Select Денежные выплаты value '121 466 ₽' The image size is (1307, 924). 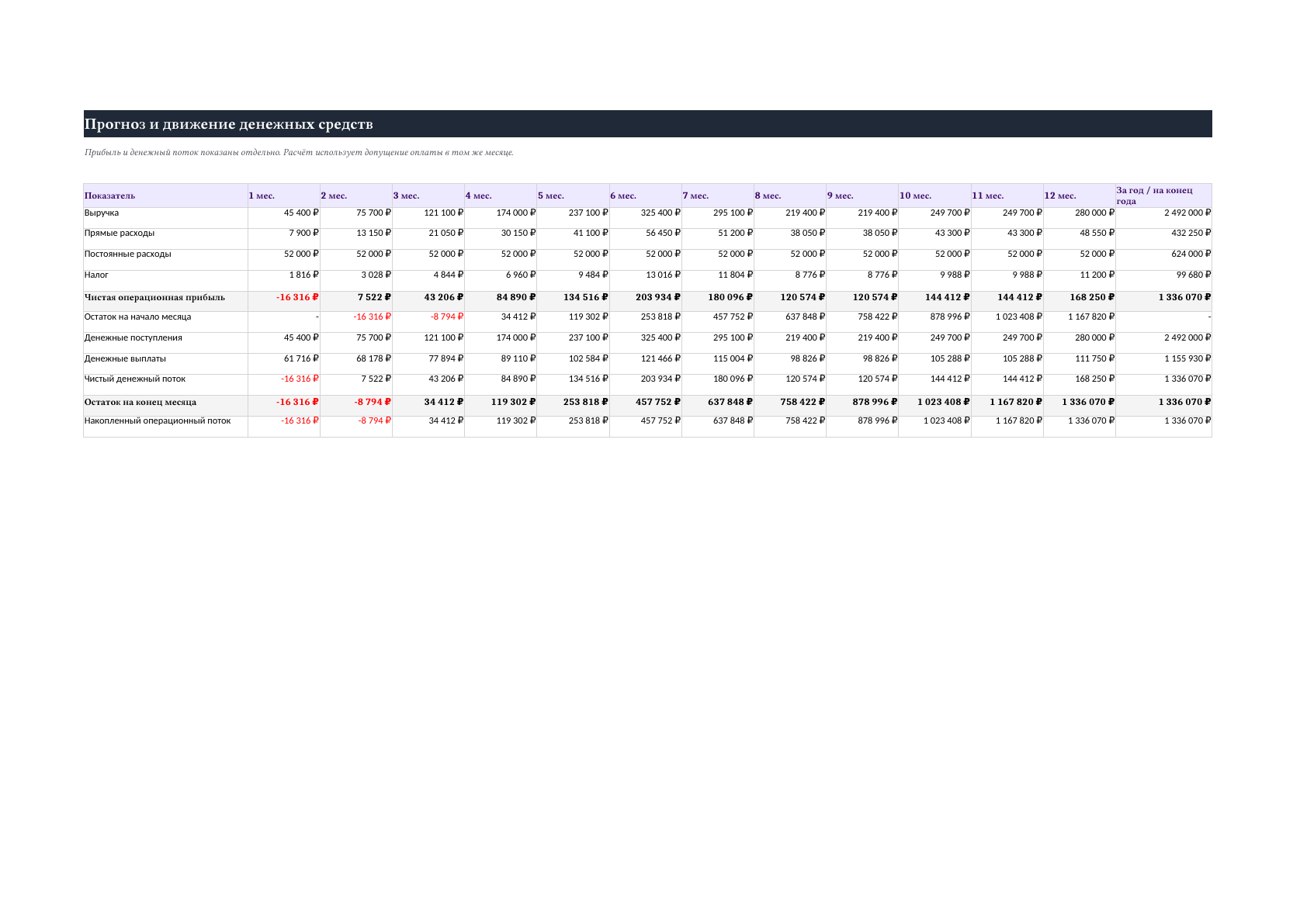(x=660, y=358)
